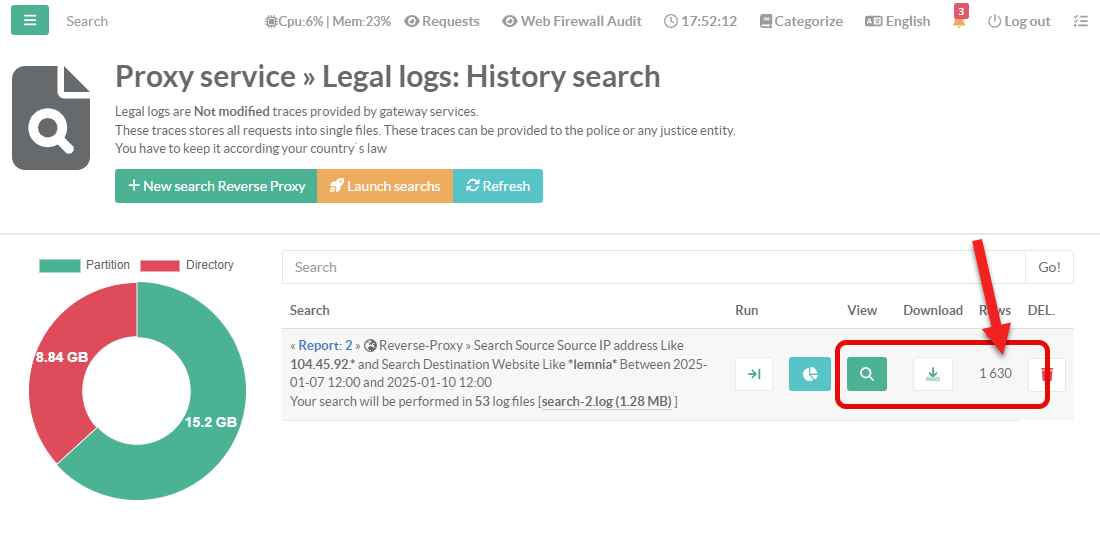The image size is (1100, 541).
Task: Open the Report: 2 link
Action: 325,345
